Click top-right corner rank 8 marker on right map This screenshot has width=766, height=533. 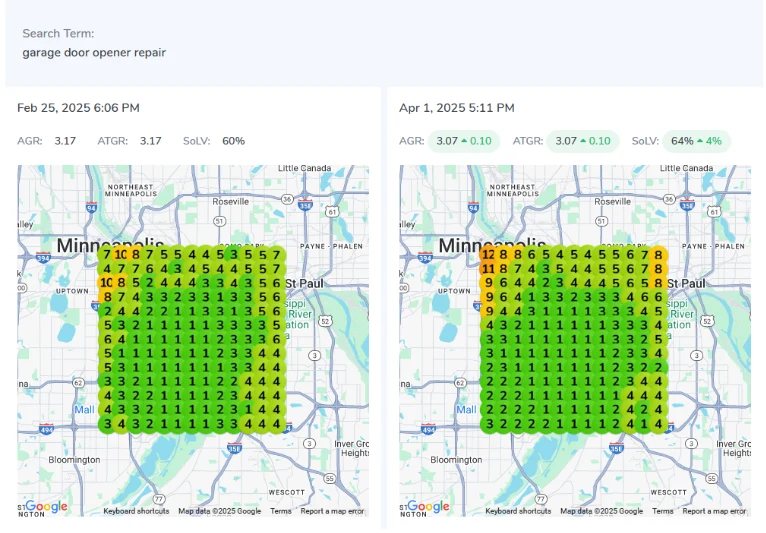[658, 254]
